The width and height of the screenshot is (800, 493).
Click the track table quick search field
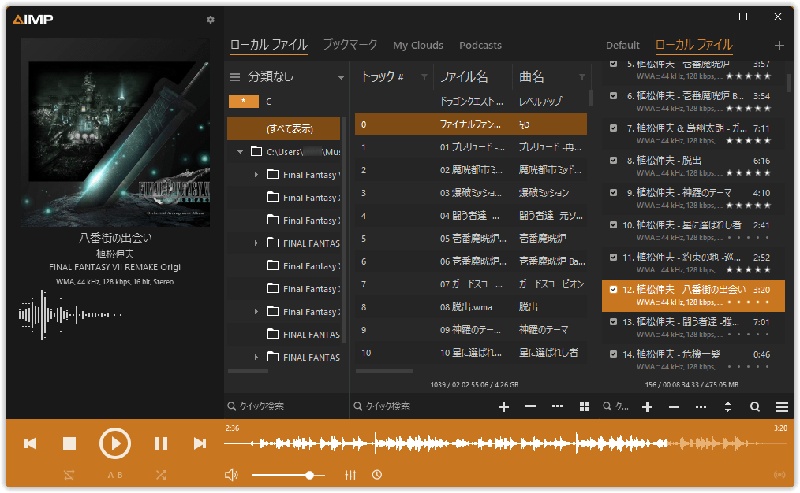[x=421, y=406]
